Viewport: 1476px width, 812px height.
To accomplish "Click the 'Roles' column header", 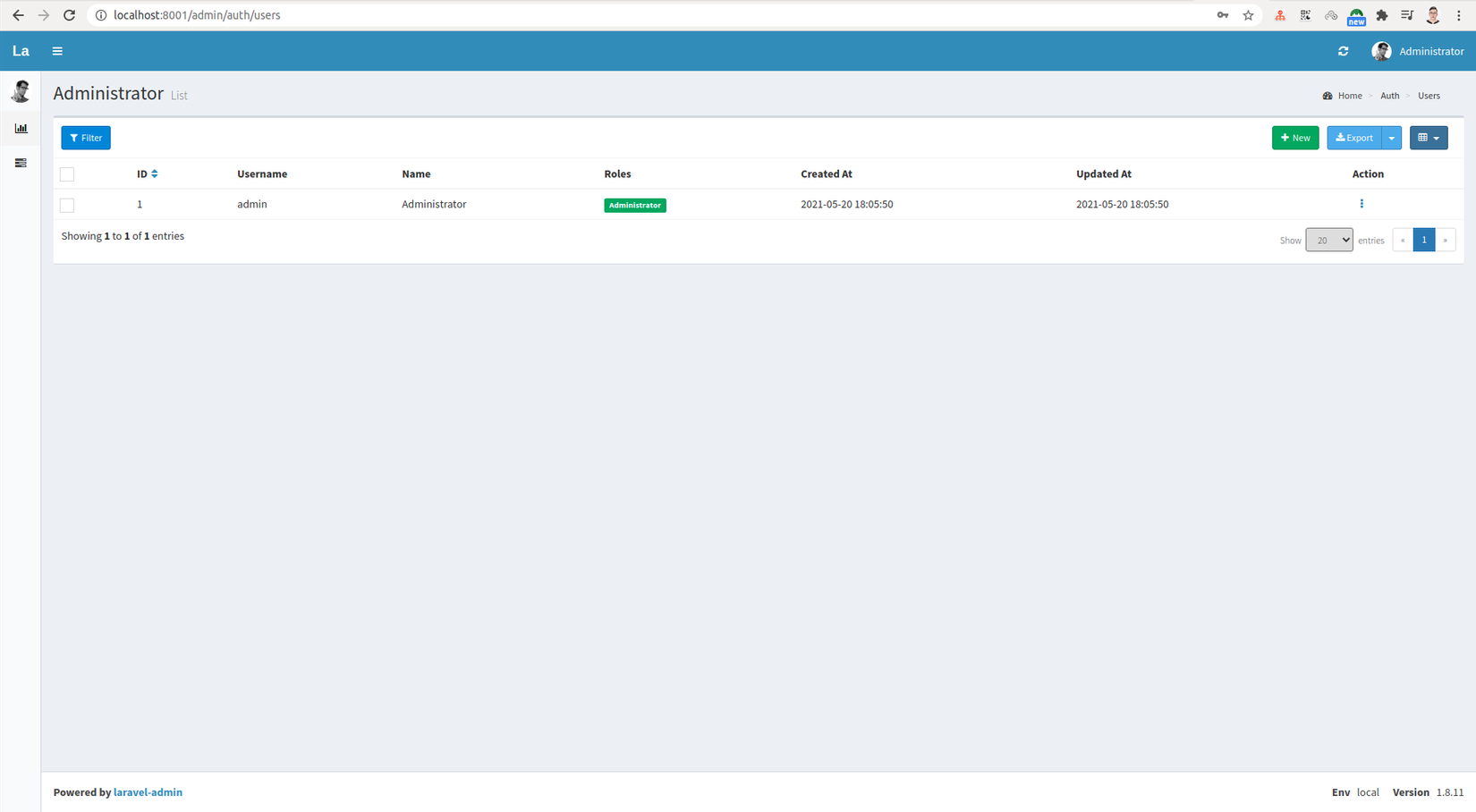I will coord(617,173).
